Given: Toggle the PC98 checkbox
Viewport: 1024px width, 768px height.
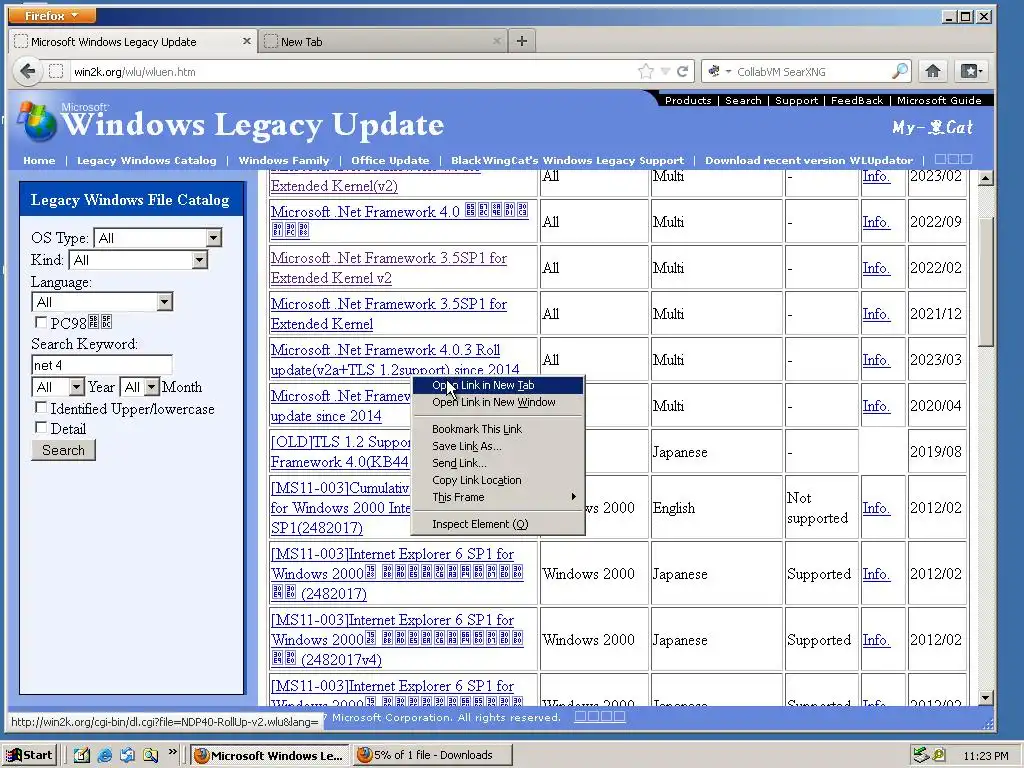Looking at the screenshot, I should [40, 323].
